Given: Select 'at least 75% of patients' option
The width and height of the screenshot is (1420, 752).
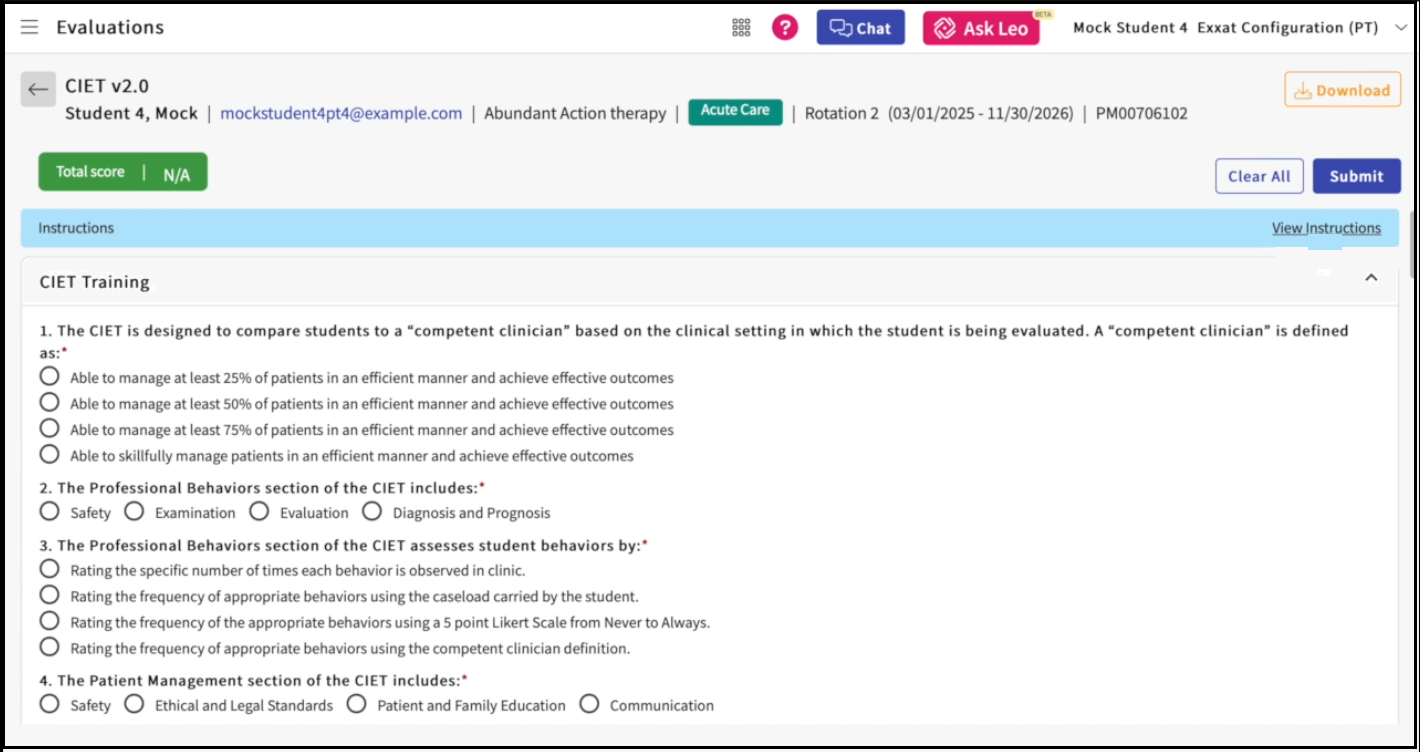Looking at the screenshot, I should point(50,429).
